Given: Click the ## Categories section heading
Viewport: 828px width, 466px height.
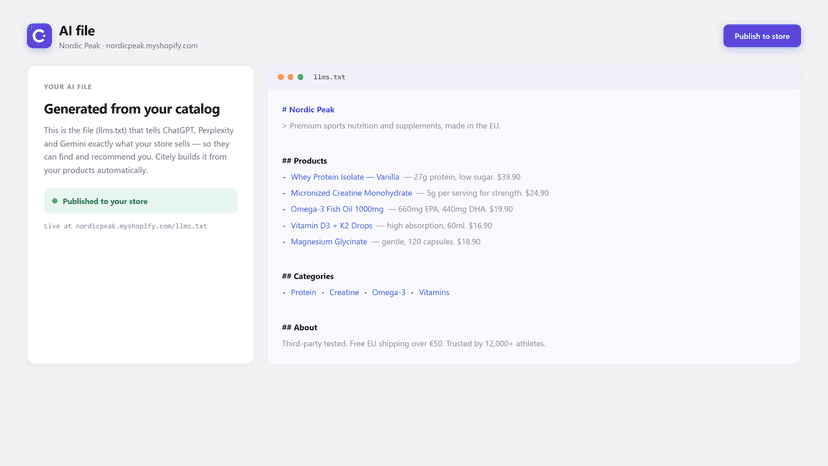Looking at the screenshot, I should click(307, 276).
